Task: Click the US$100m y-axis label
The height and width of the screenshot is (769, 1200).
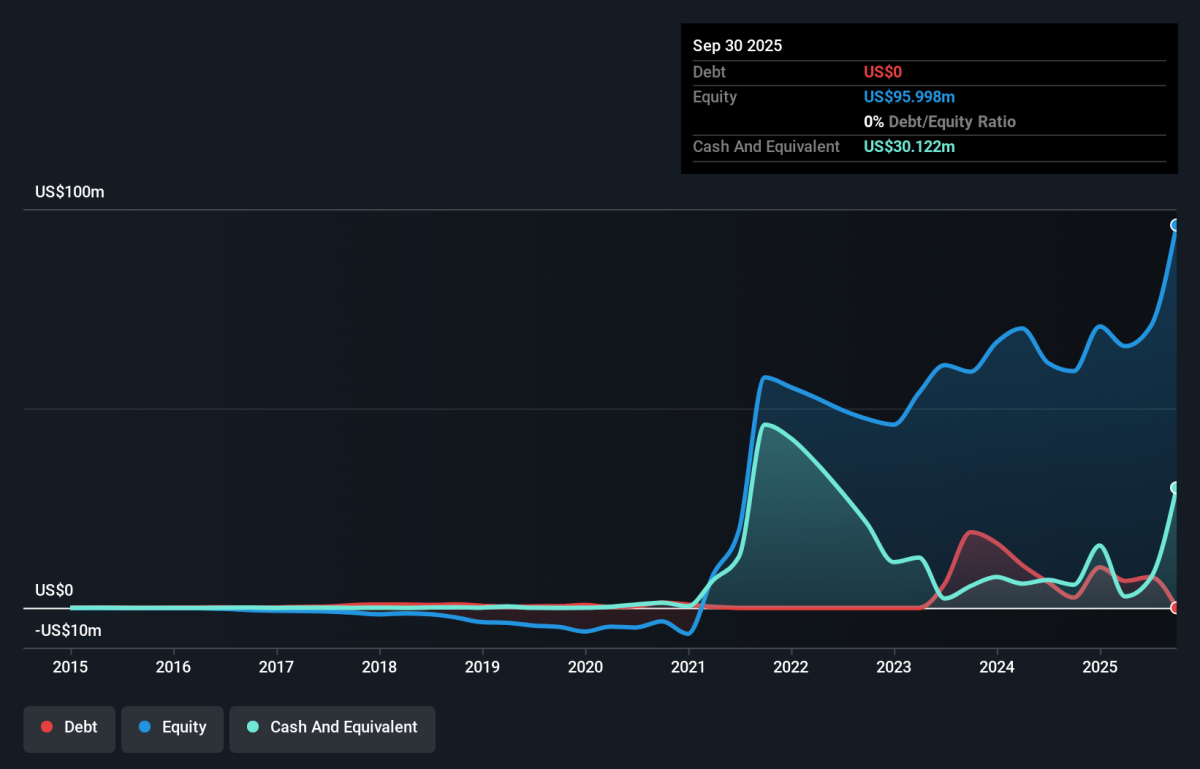Action: pyautogui.click(x=69, y=192)
